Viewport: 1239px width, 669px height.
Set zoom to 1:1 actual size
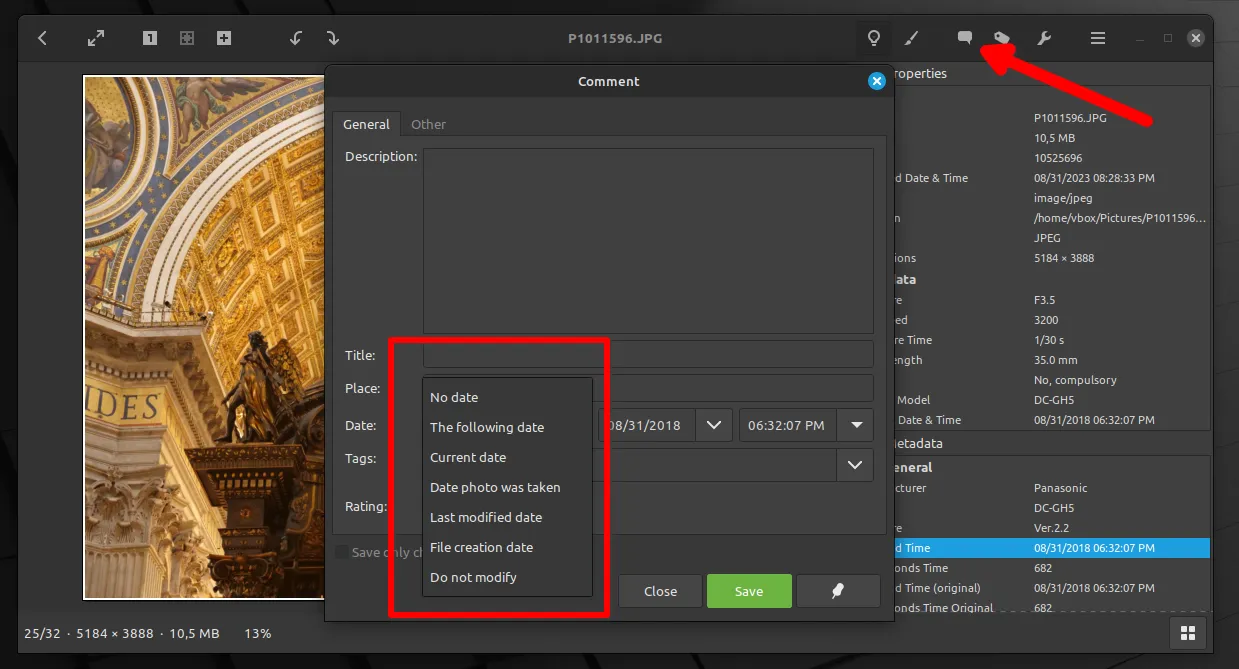pos(149,37)
